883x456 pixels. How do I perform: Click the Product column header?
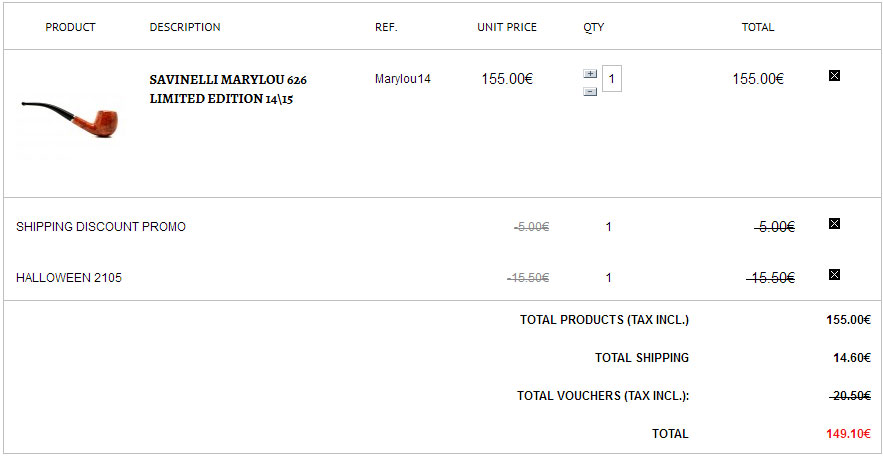pyautogui.click(x=70, y=27)
